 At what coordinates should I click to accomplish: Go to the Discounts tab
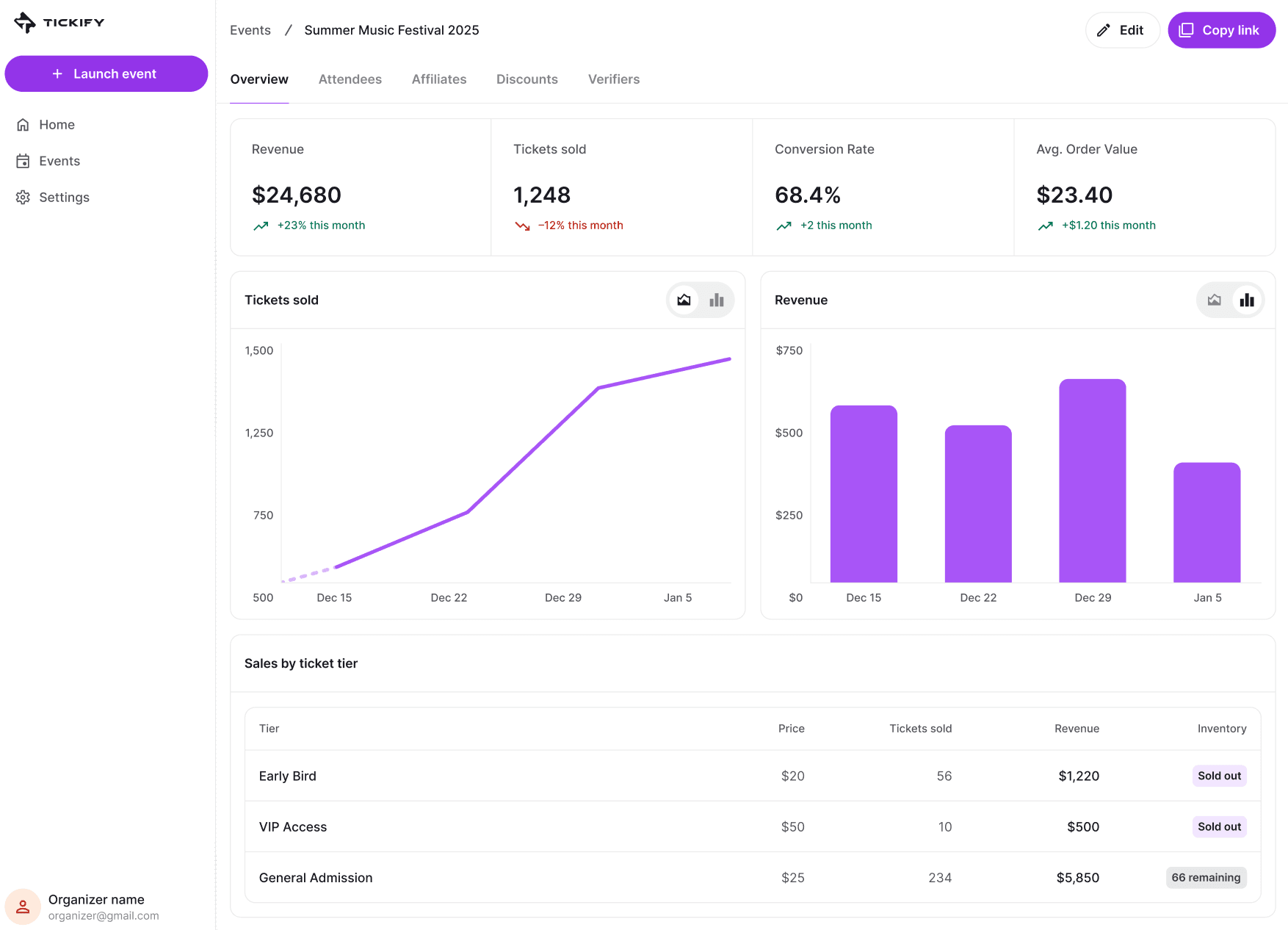(527, 79)
